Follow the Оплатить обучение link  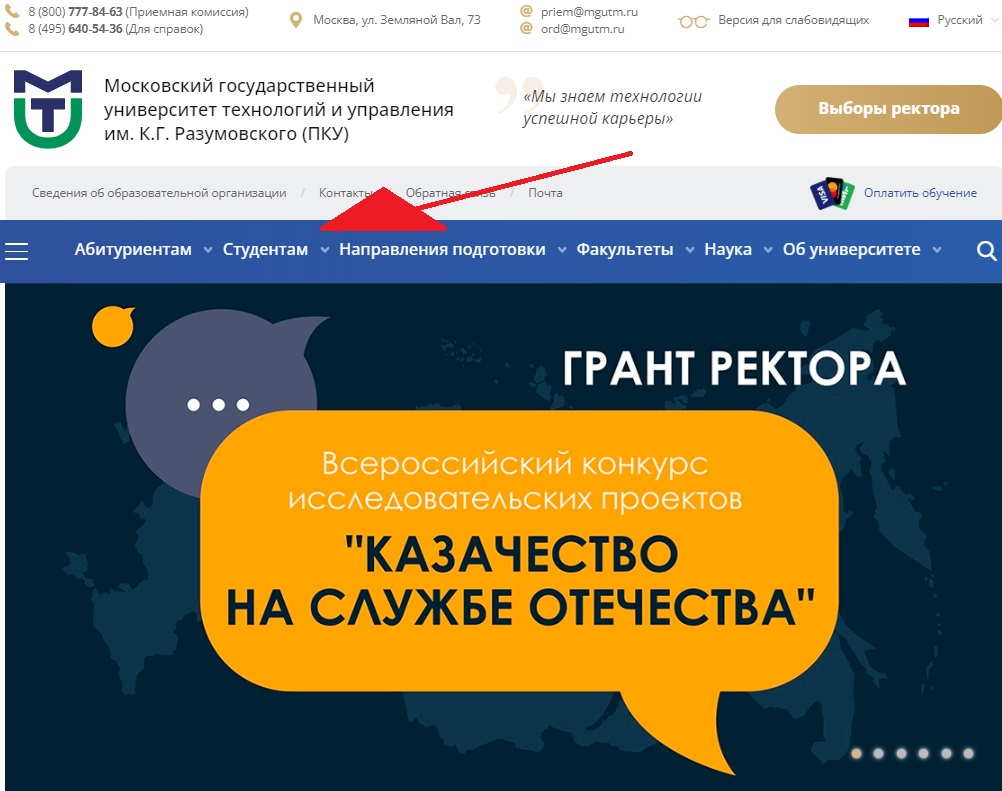920,193
